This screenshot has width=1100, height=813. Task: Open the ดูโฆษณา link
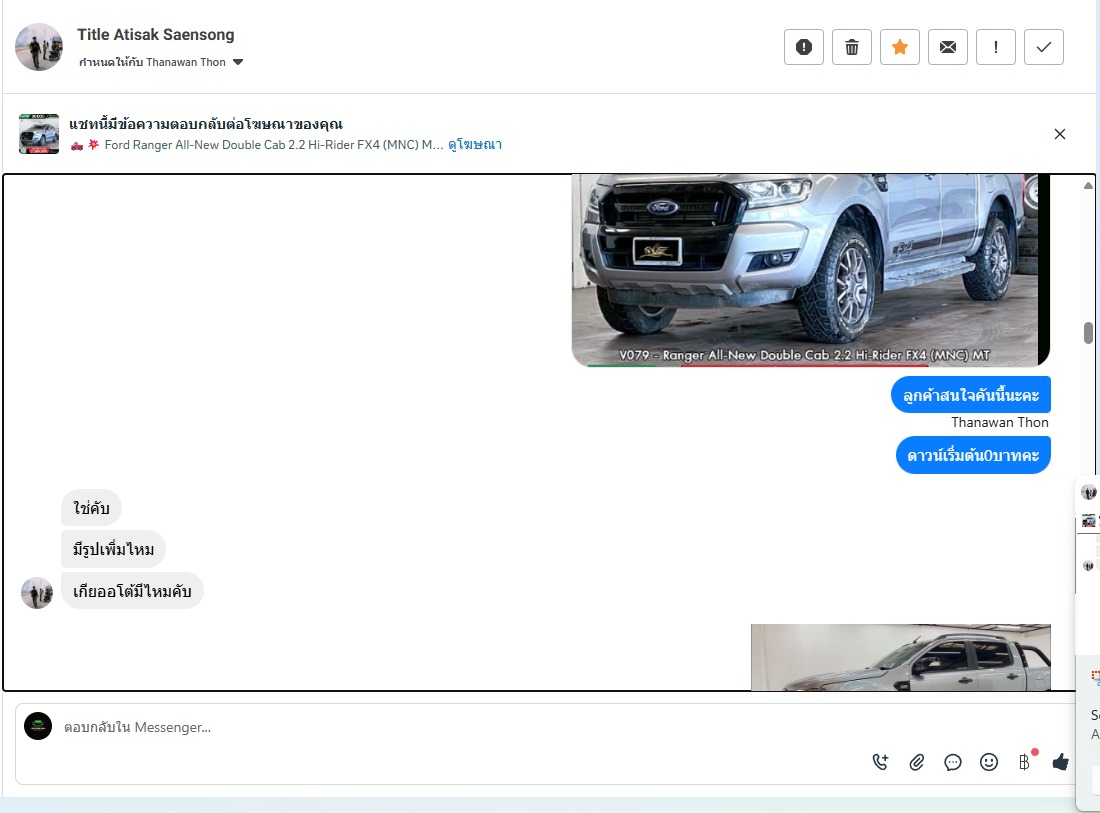point(475,145)
